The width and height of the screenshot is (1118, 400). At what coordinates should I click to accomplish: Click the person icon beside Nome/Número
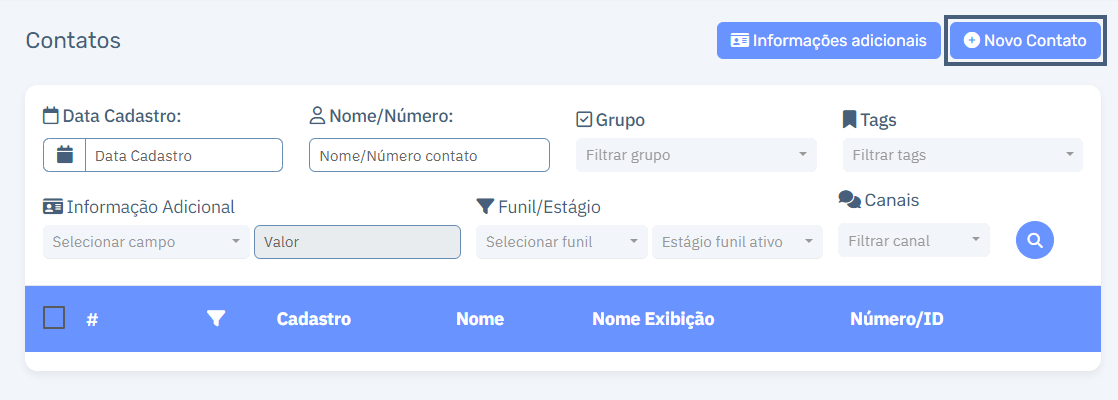click(x=317, y=116)
